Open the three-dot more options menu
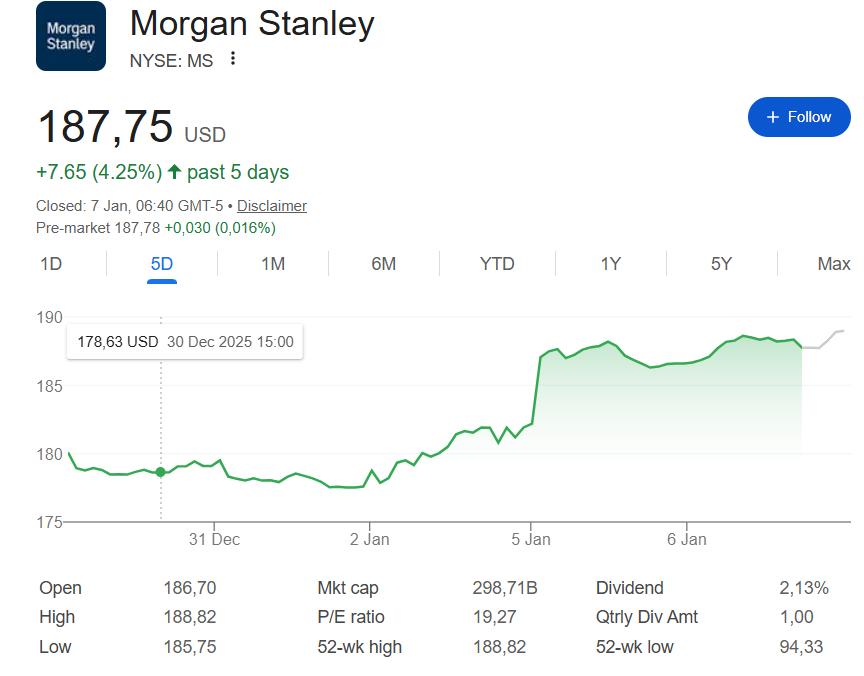Image resolution: width=864 pixels, height=676 pixels. (x=233, y=59)
